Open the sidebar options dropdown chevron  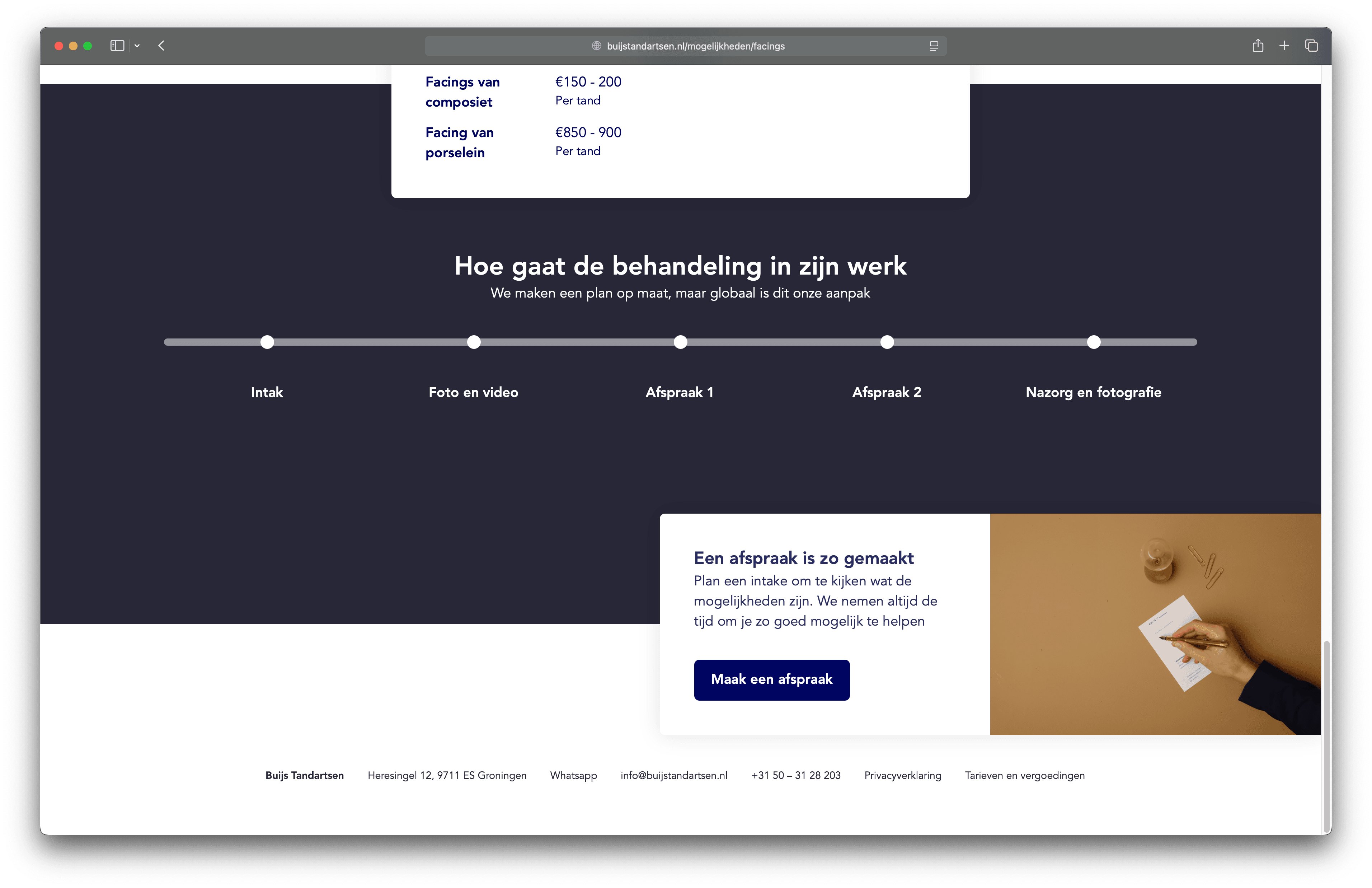click(x=137, y=46)
